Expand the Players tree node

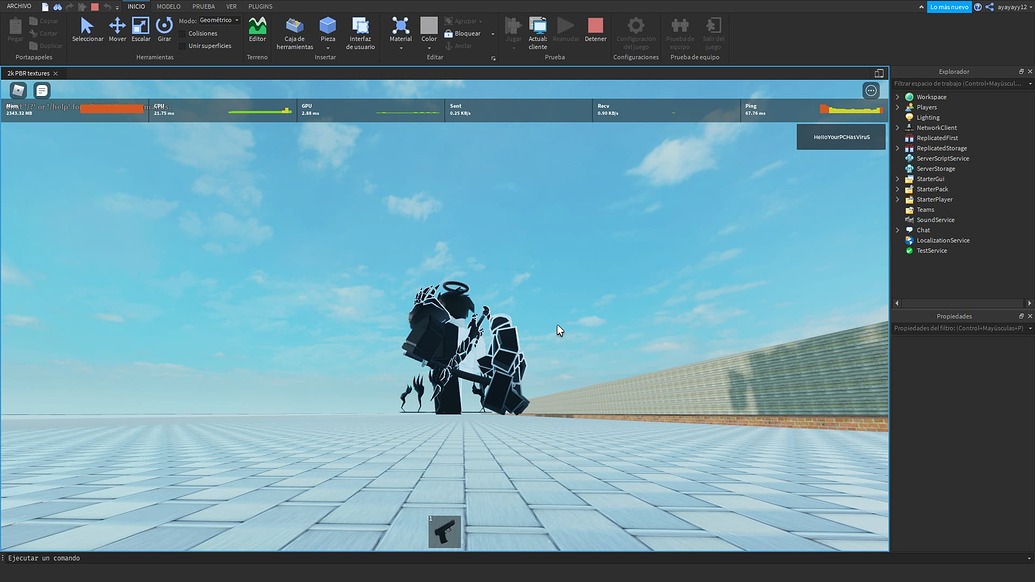pyautogui.click(x=897, y=107)
